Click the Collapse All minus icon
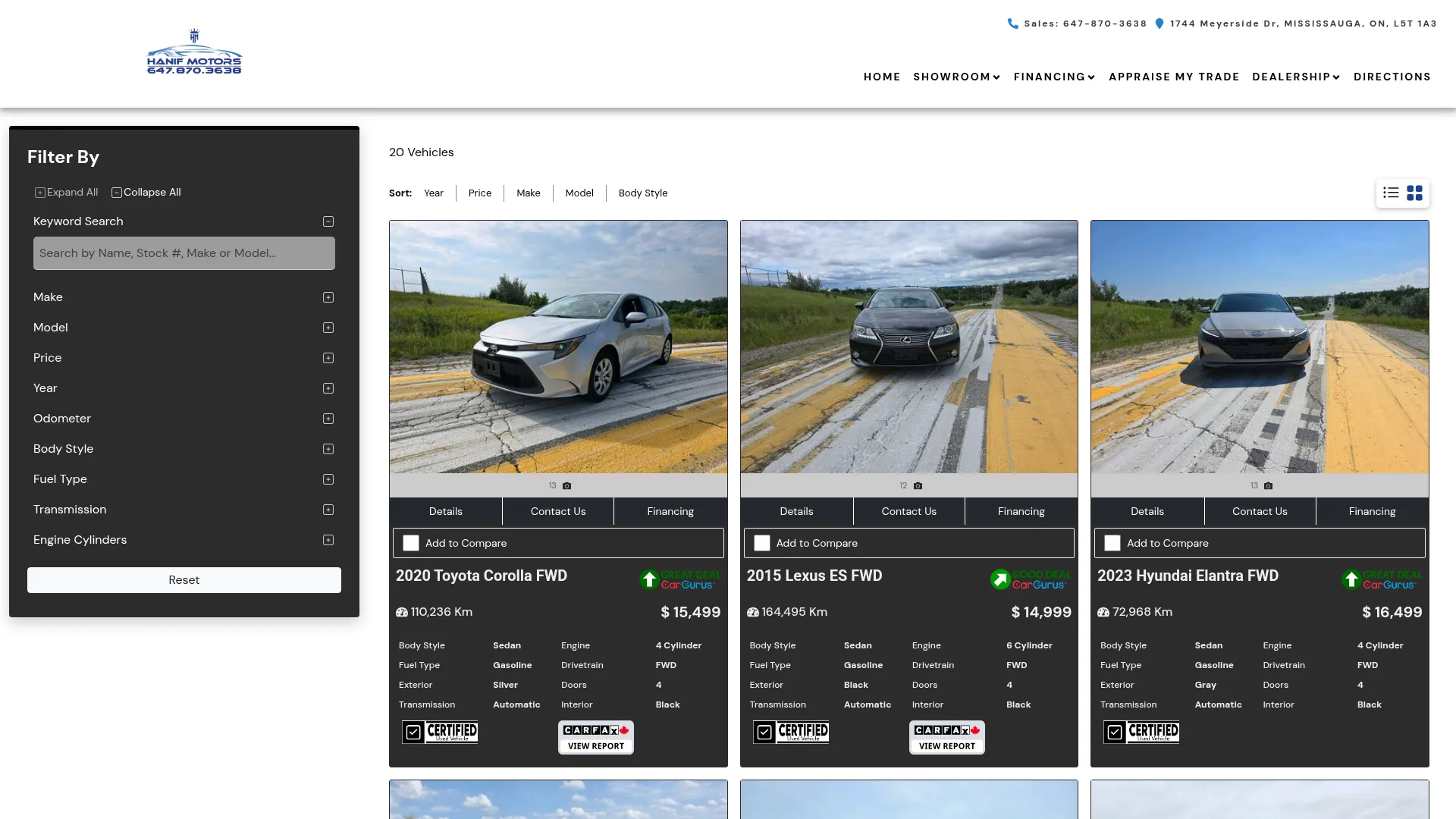The width and height of the screenshot is (1456, 819). 117,193
